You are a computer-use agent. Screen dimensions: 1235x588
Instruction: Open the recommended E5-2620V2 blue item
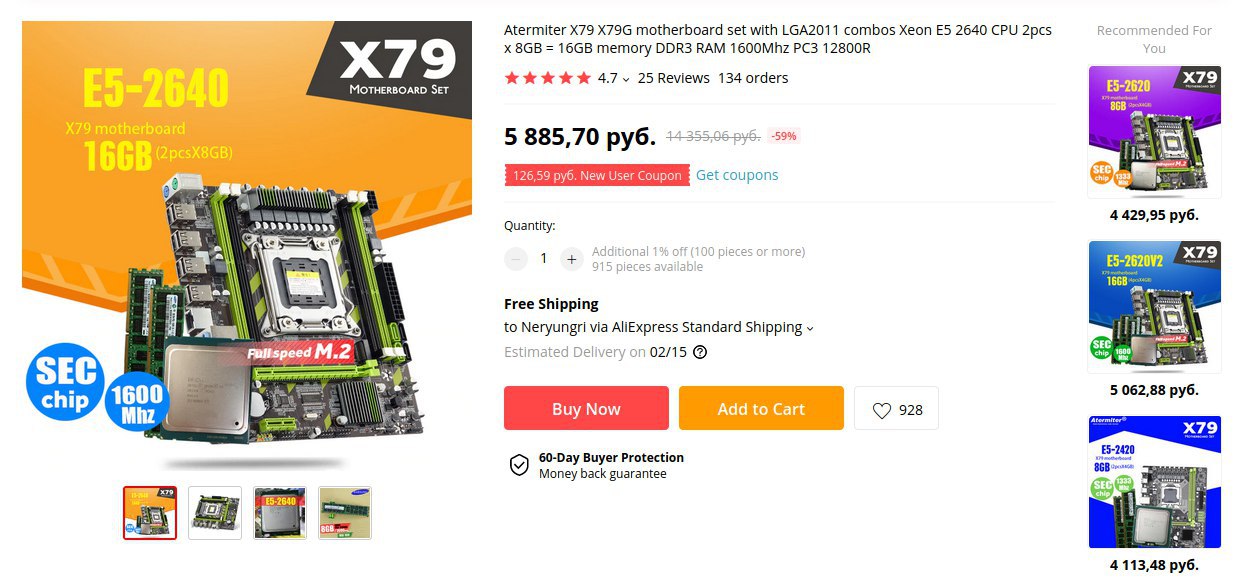tap(1154, 307)
